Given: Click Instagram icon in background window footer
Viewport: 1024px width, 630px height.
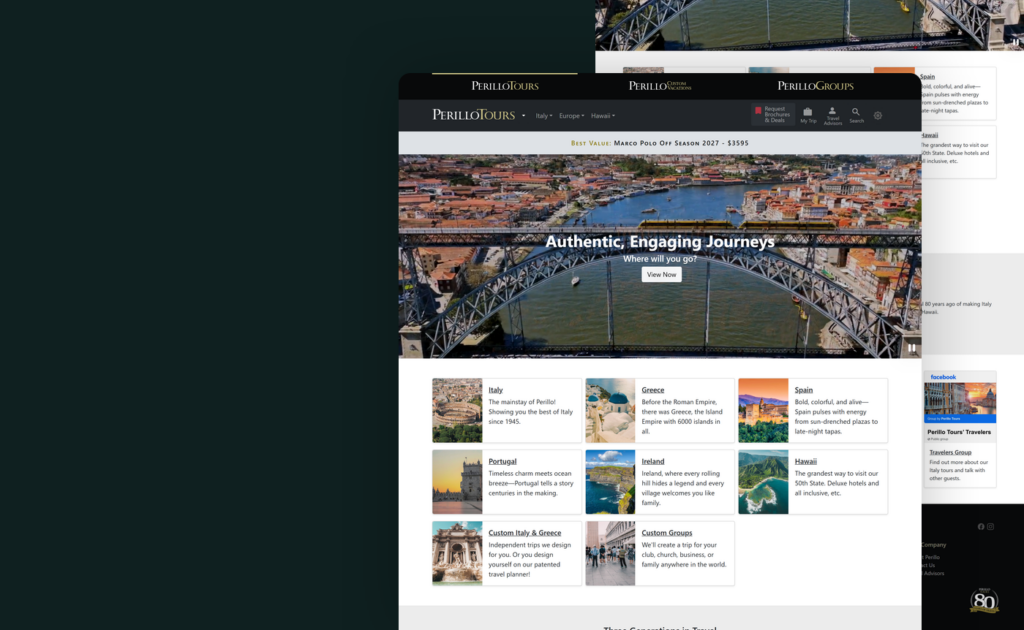Looking at the screenshot, I should [x=990, y=527].
